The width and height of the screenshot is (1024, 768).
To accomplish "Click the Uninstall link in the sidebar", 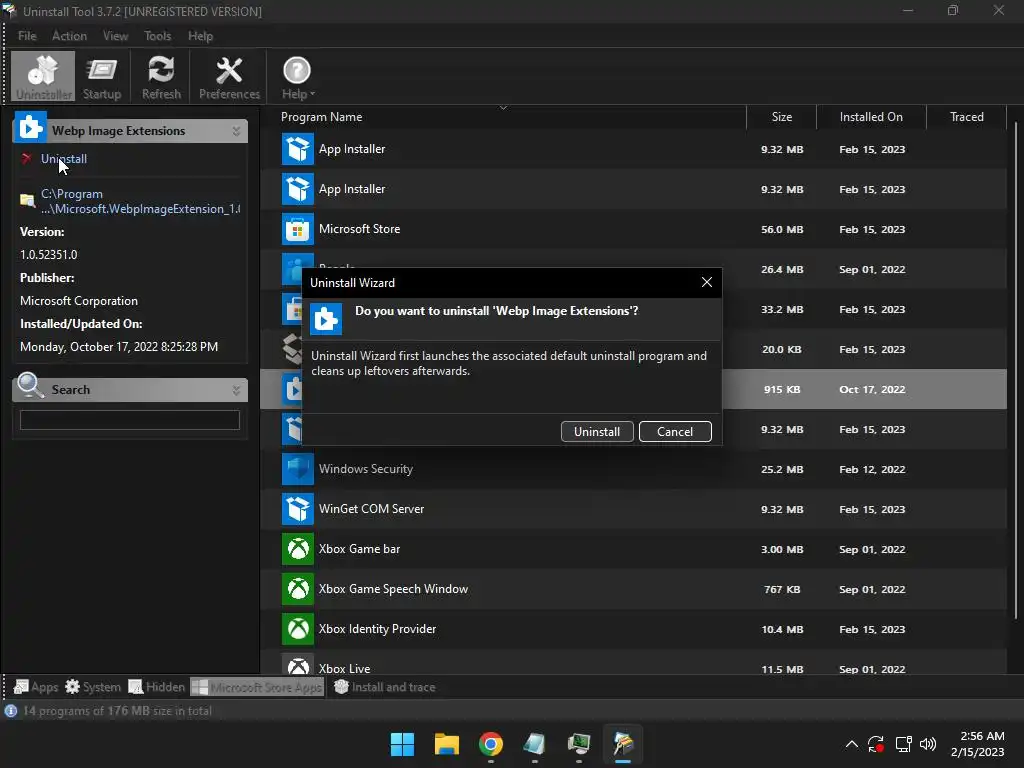I will (x=63, y=159).
